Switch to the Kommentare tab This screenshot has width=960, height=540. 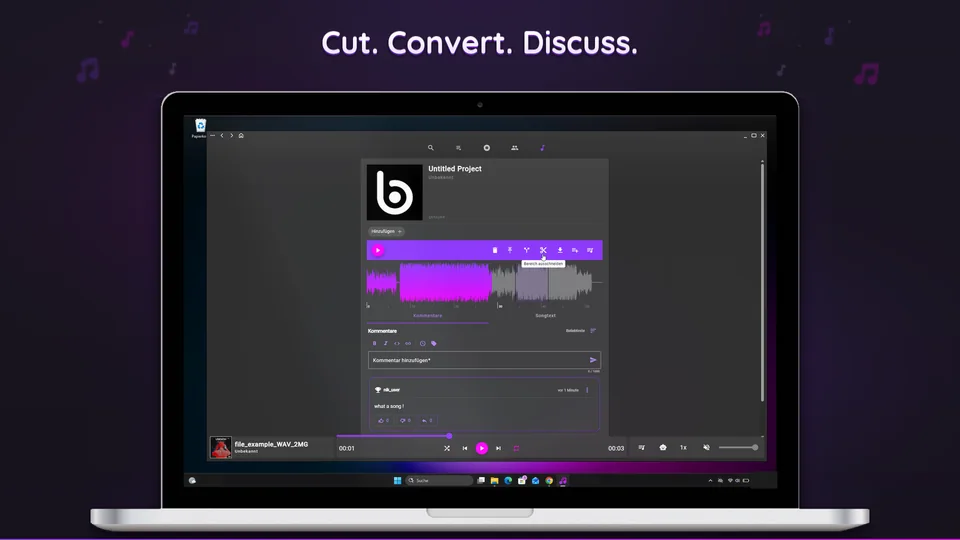(x=427, y=316)
